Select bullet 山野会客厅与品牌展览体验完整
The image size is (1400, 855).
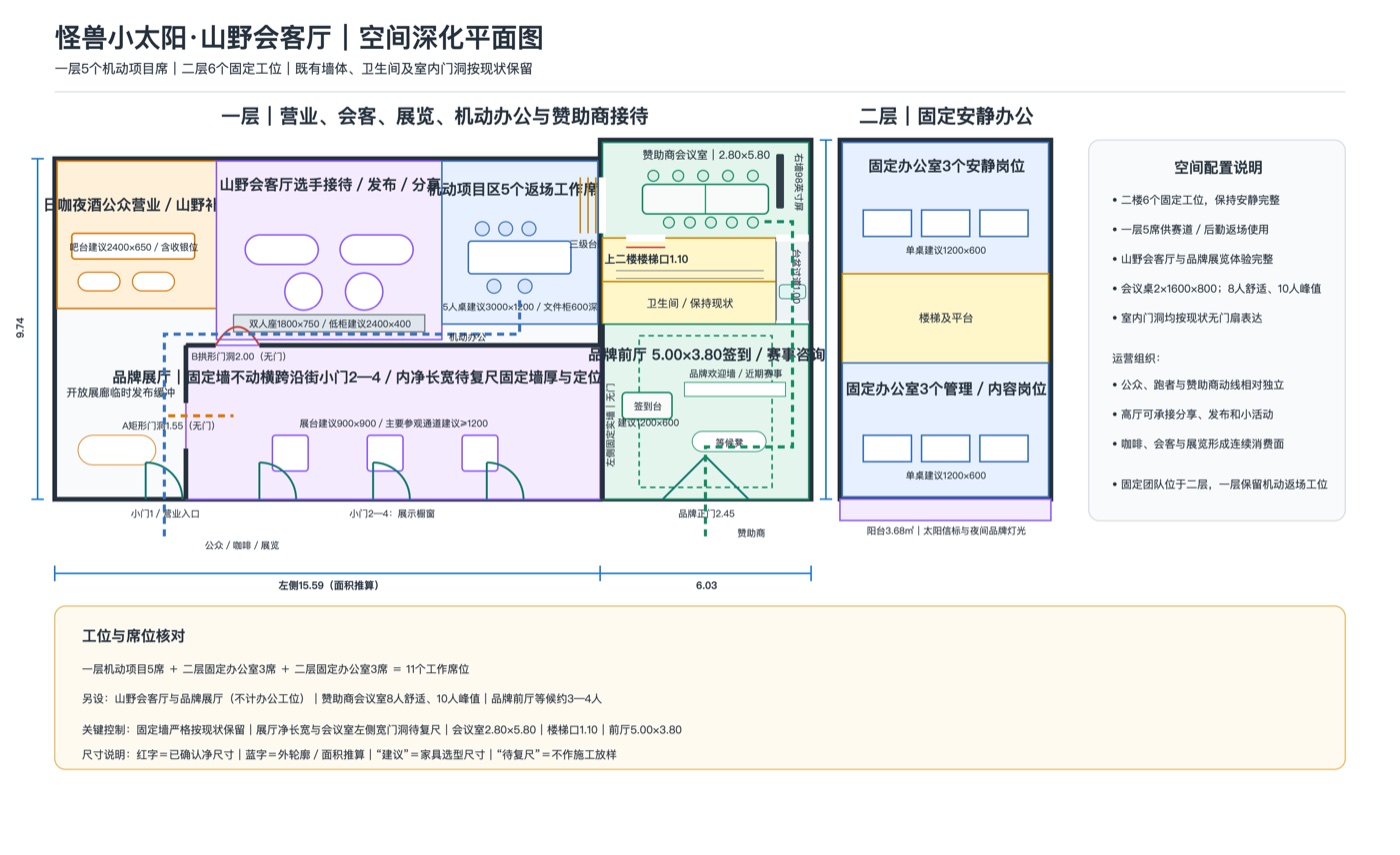[1197, 259]
